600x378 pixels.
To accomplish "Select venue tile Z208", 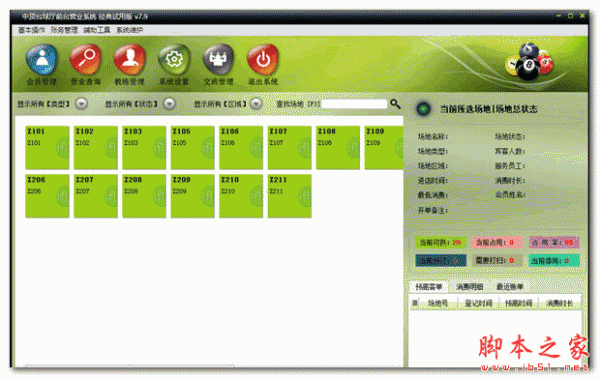I will [144, 196].
